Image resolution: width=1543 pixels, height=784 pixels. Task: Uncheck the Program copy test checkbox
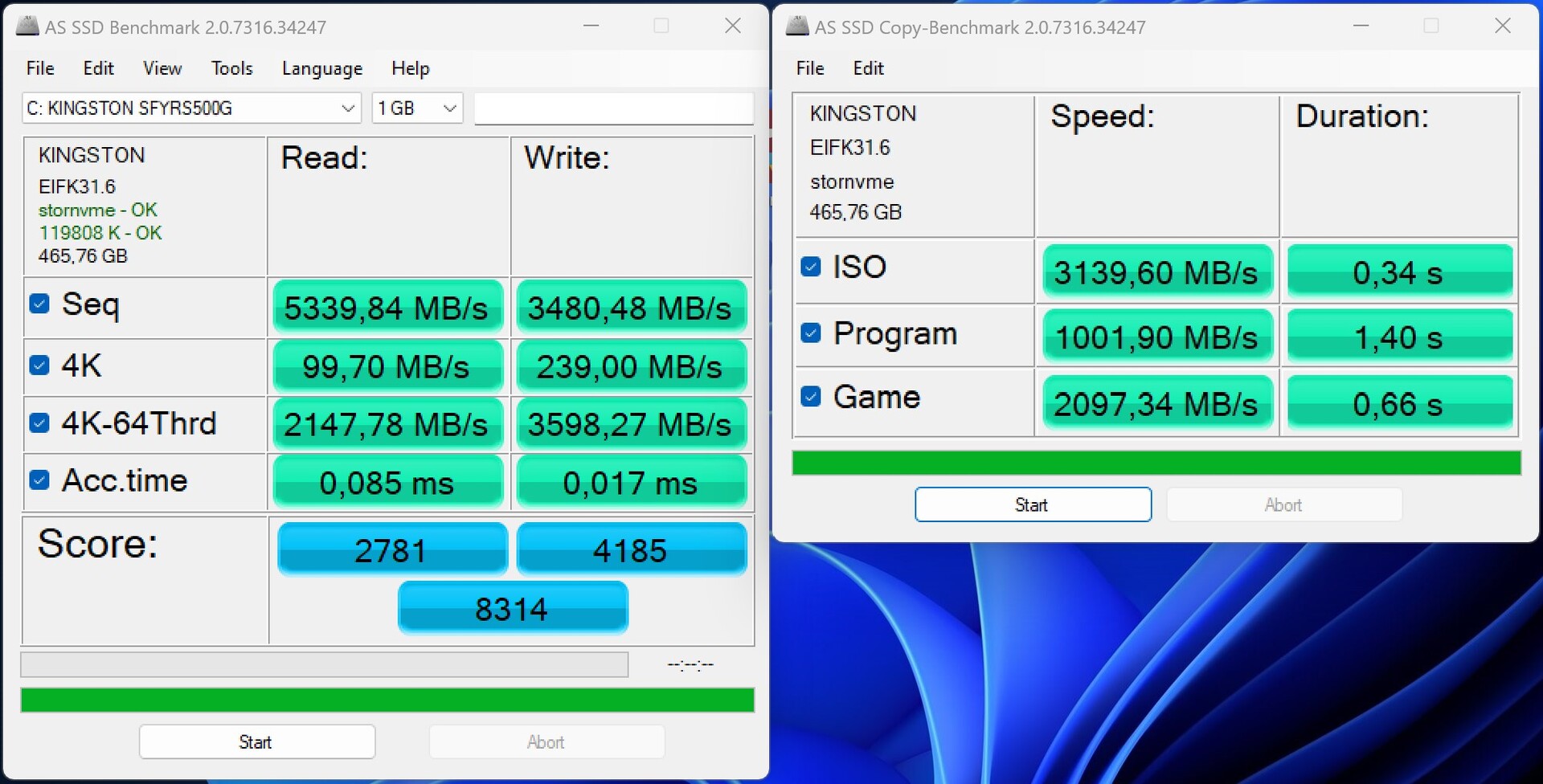tap(811, 333)
